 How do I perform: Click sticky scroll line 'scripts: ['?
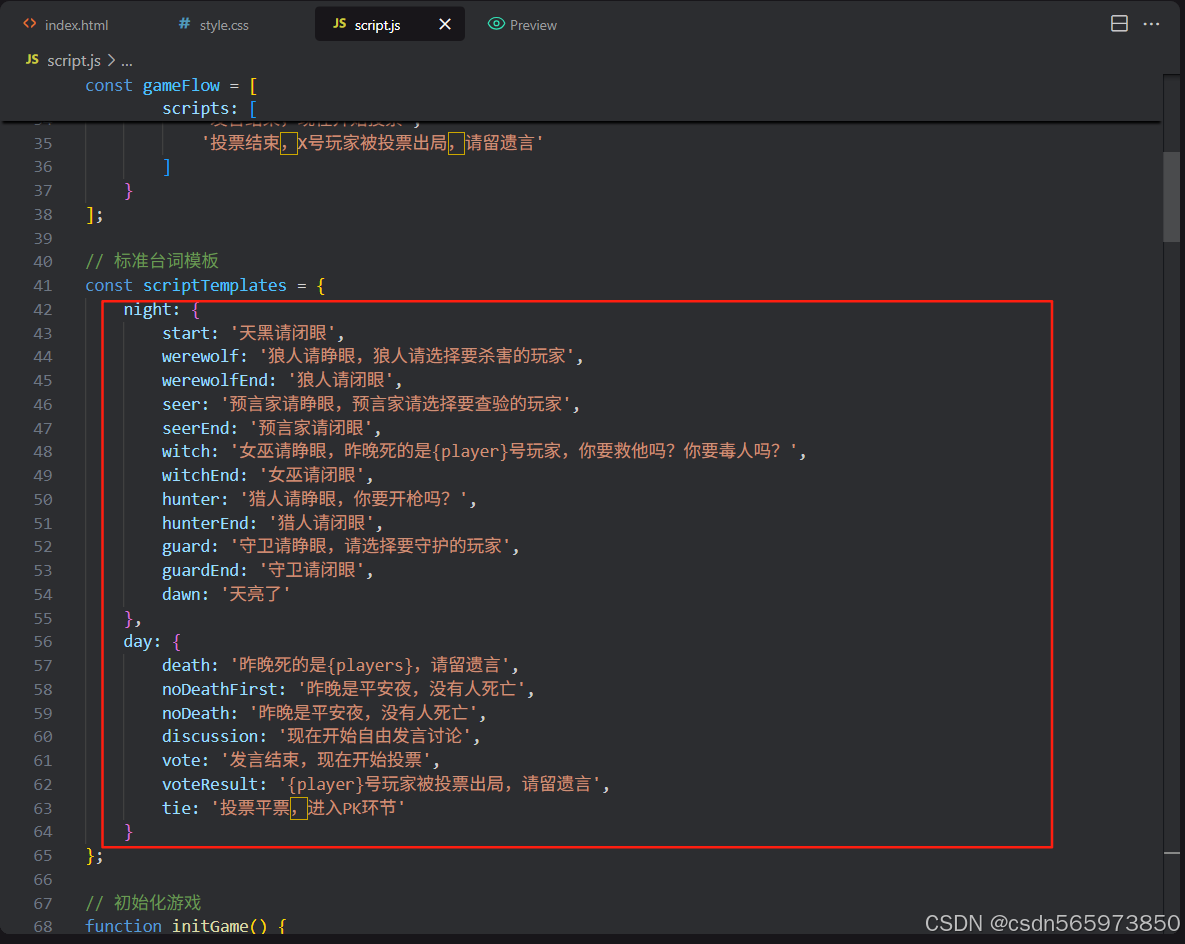click(209, 109)
